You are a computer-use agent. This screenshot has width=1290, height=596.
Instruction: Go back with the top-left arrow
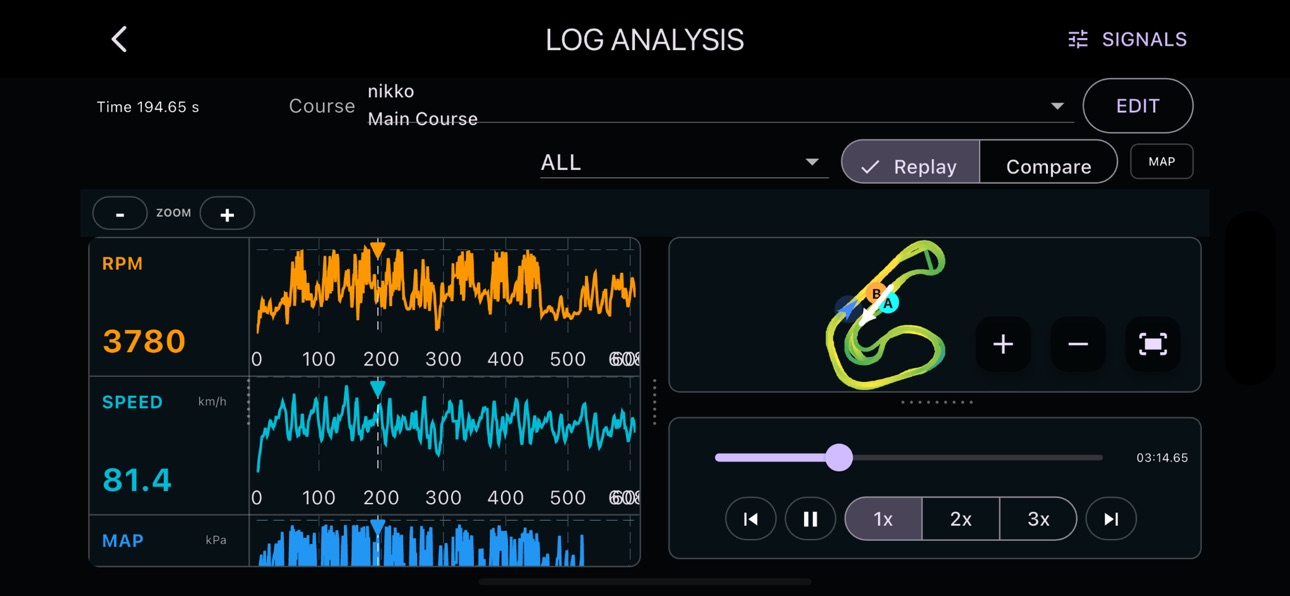click(x=119, y=39)
